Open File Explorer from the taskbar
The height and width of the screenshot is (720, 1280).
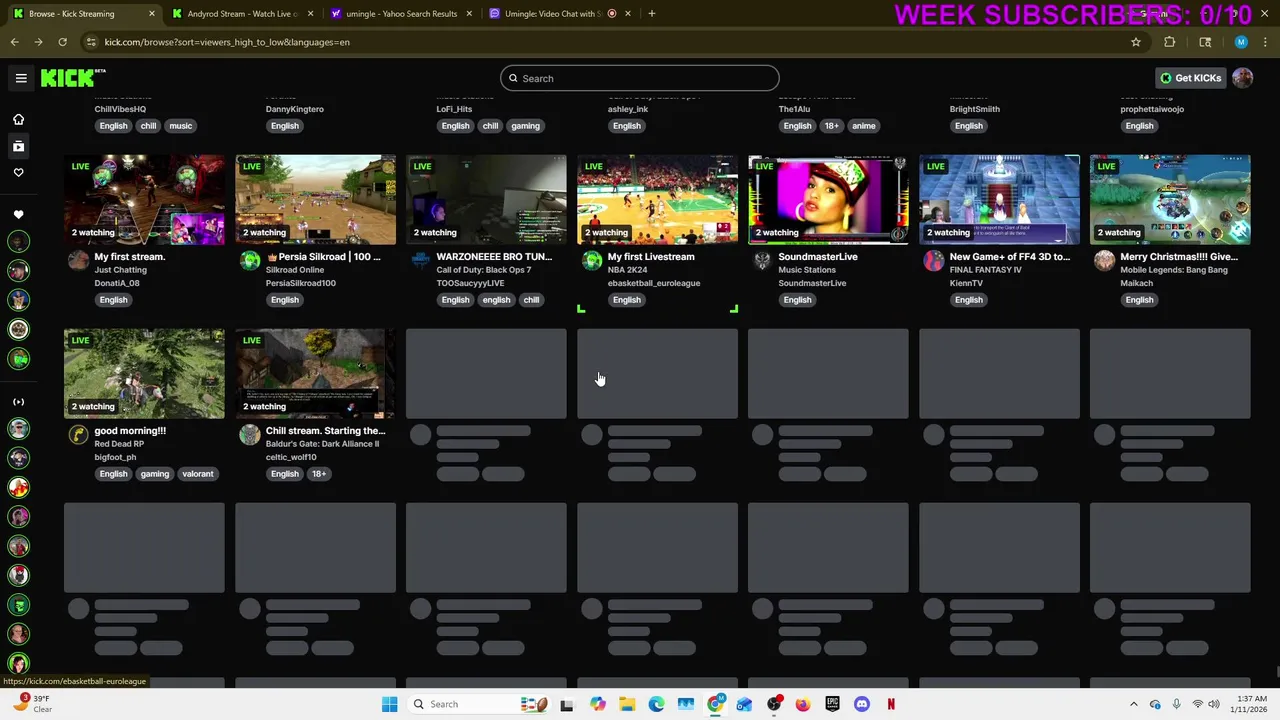click(x=627, y=704)
